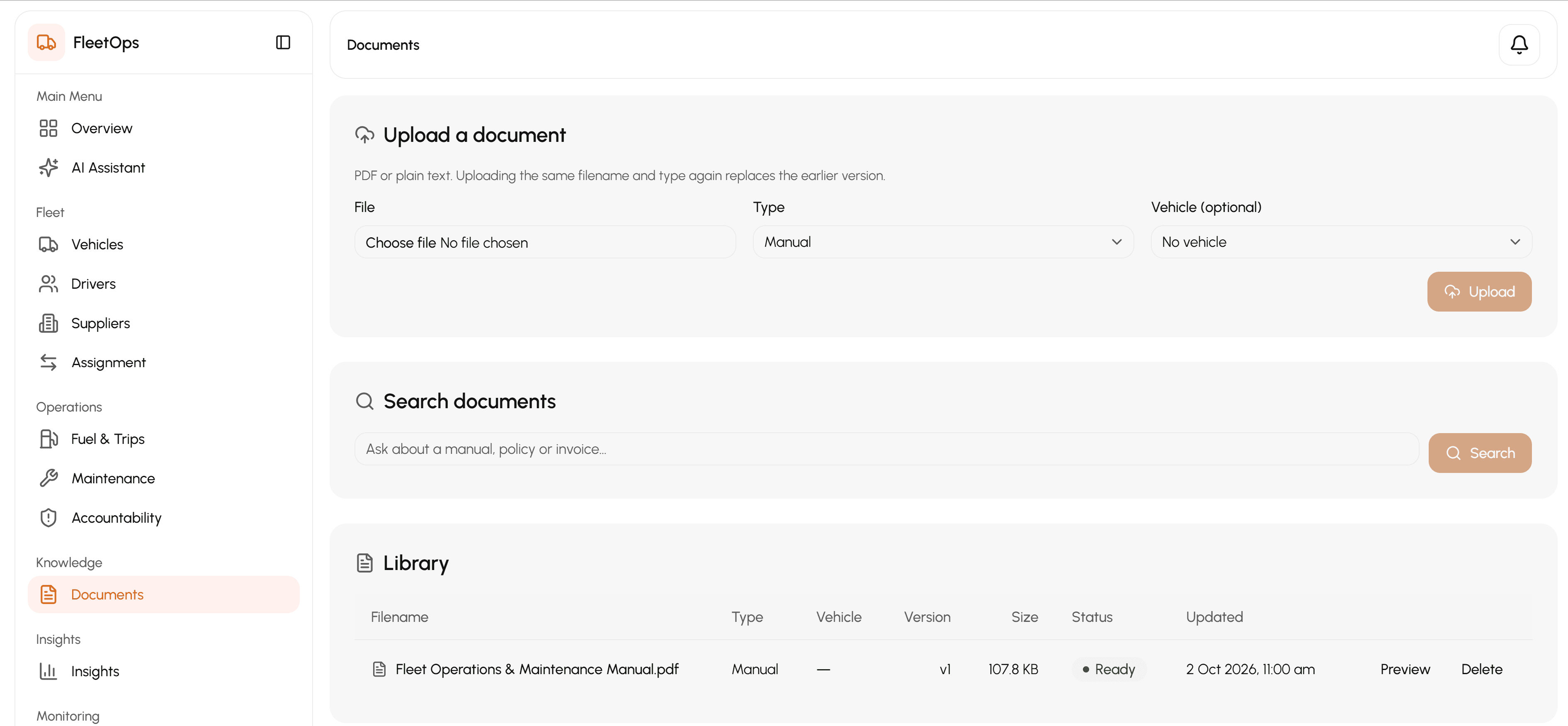Open the Drivers section
The width and height of the screenshot is (1568, 726).
(163, 284)
